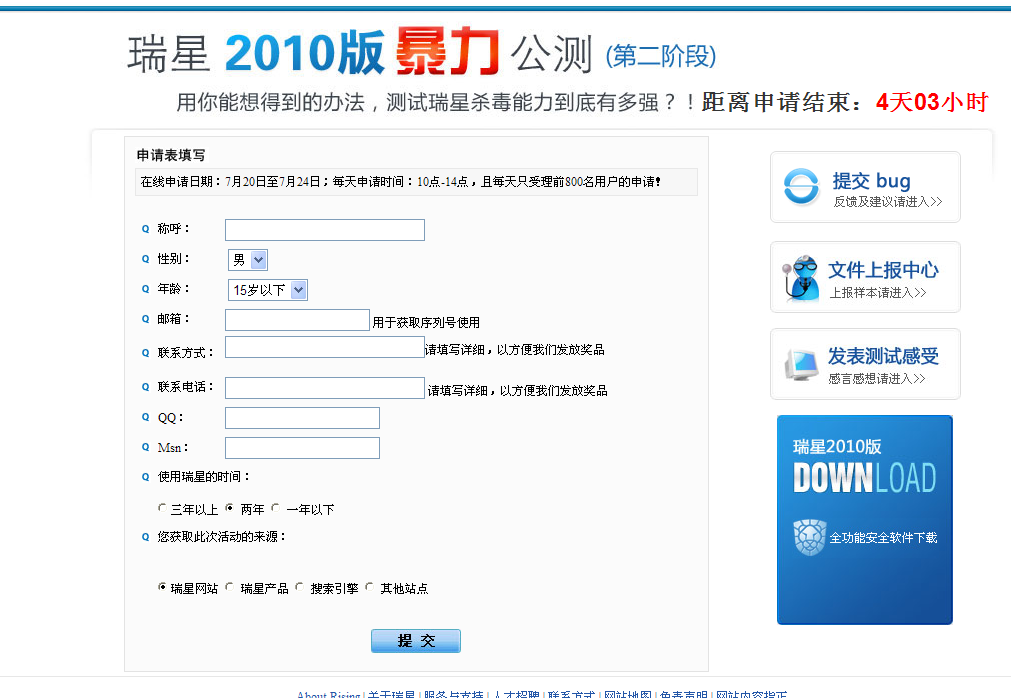Select the 两年 radio button
The height and width of the screenshot is (698, 1011).
pos(229,508)
